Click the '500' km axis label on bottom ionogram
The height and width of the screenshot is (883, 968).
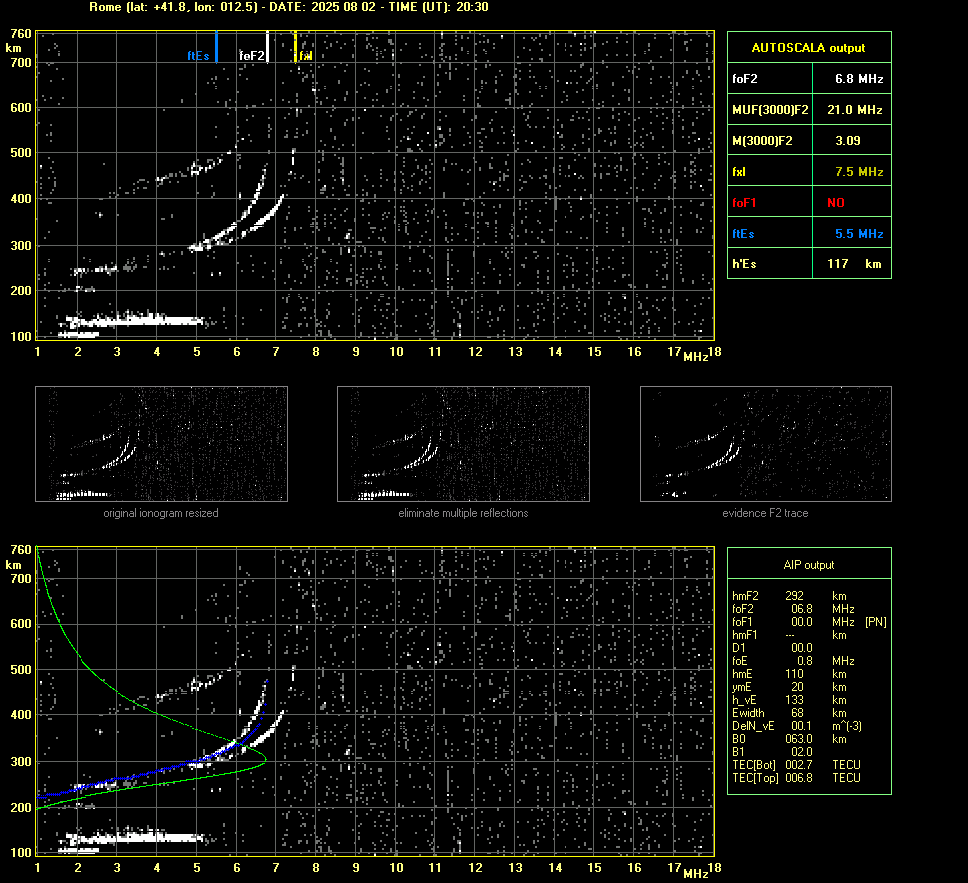pyautogui.click(x=21, y=669)
